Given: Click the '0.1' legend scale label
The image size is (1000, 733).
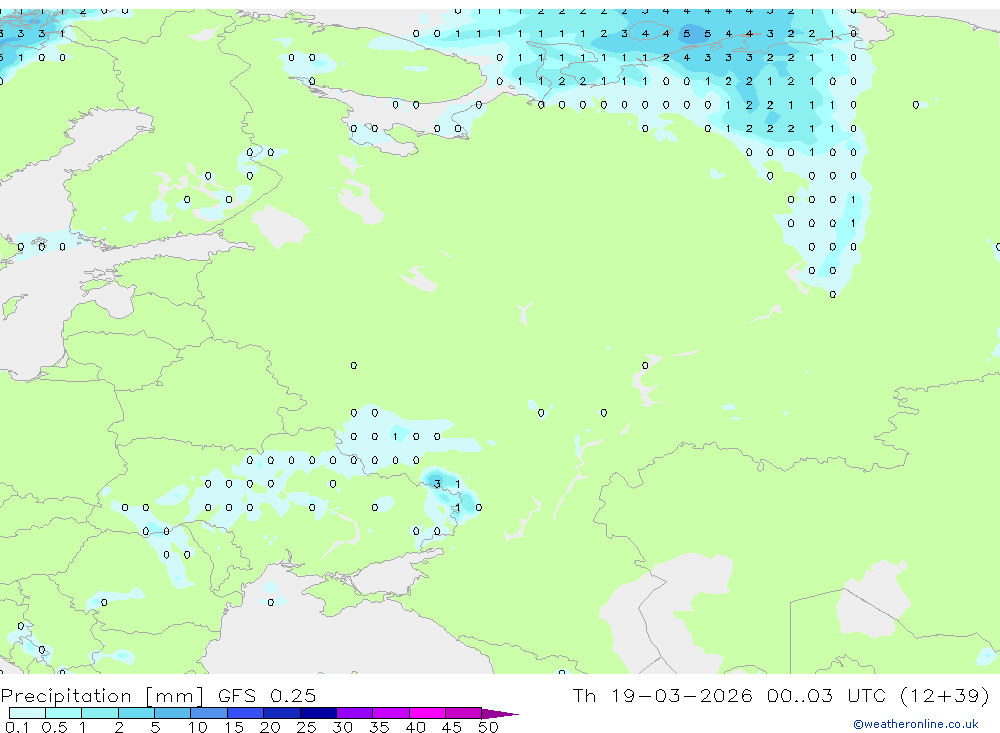Looking at the screenshot, I should point(17,727).
